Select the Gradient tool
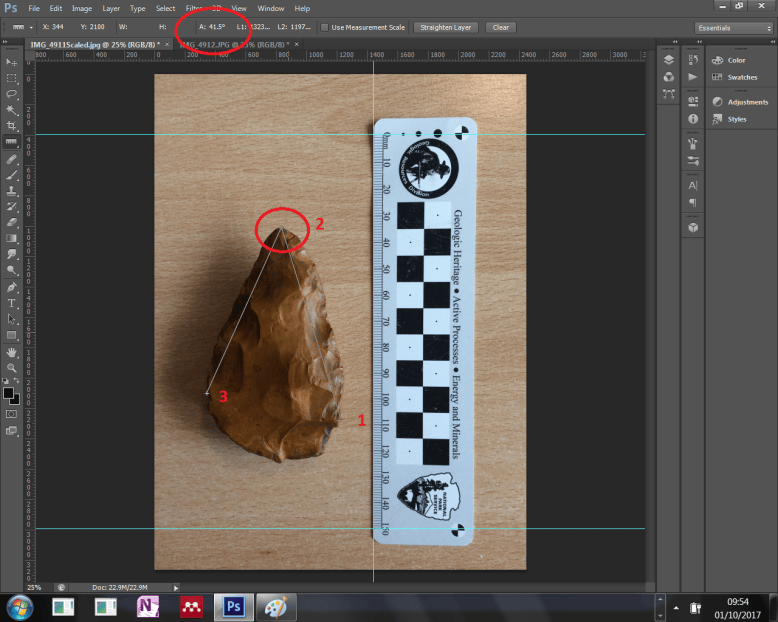778x622 pixels. click(x=11, y=238)
